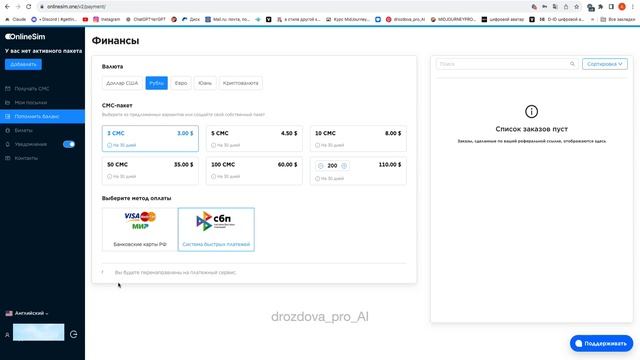Click the Билеты sidebar icon

(x=8, y=130)
